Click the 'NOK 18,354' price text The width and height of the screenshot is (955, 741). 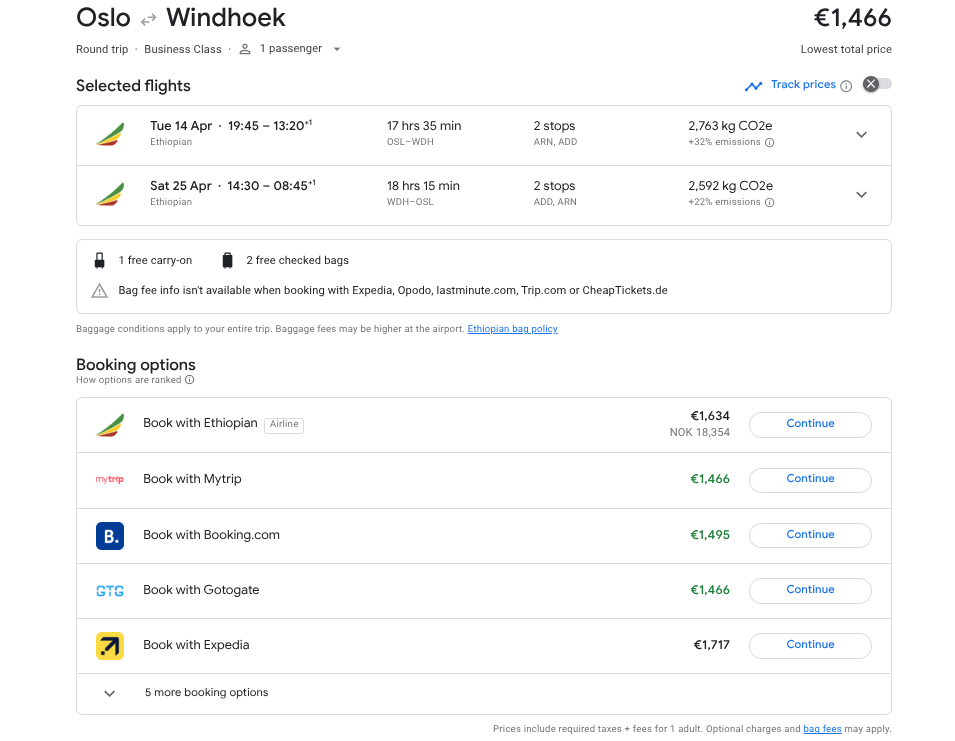[699, 432]
